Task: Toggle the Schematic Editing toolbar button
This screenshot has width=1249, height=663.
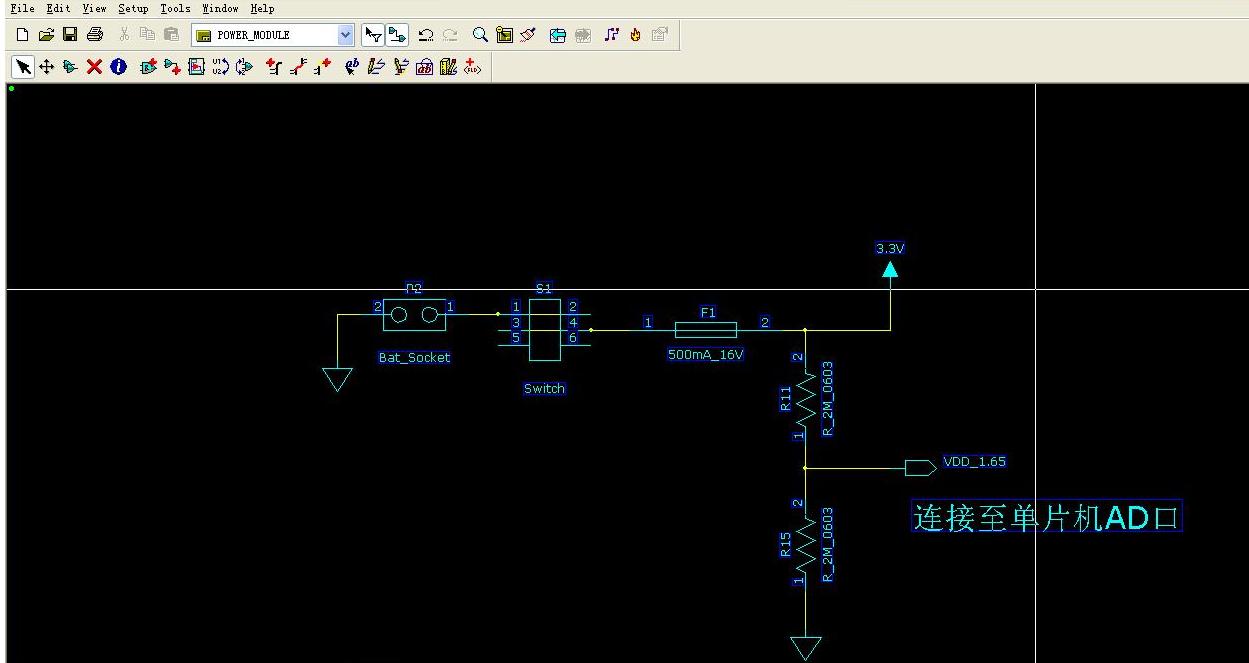Action: click(x=397, y=35)
